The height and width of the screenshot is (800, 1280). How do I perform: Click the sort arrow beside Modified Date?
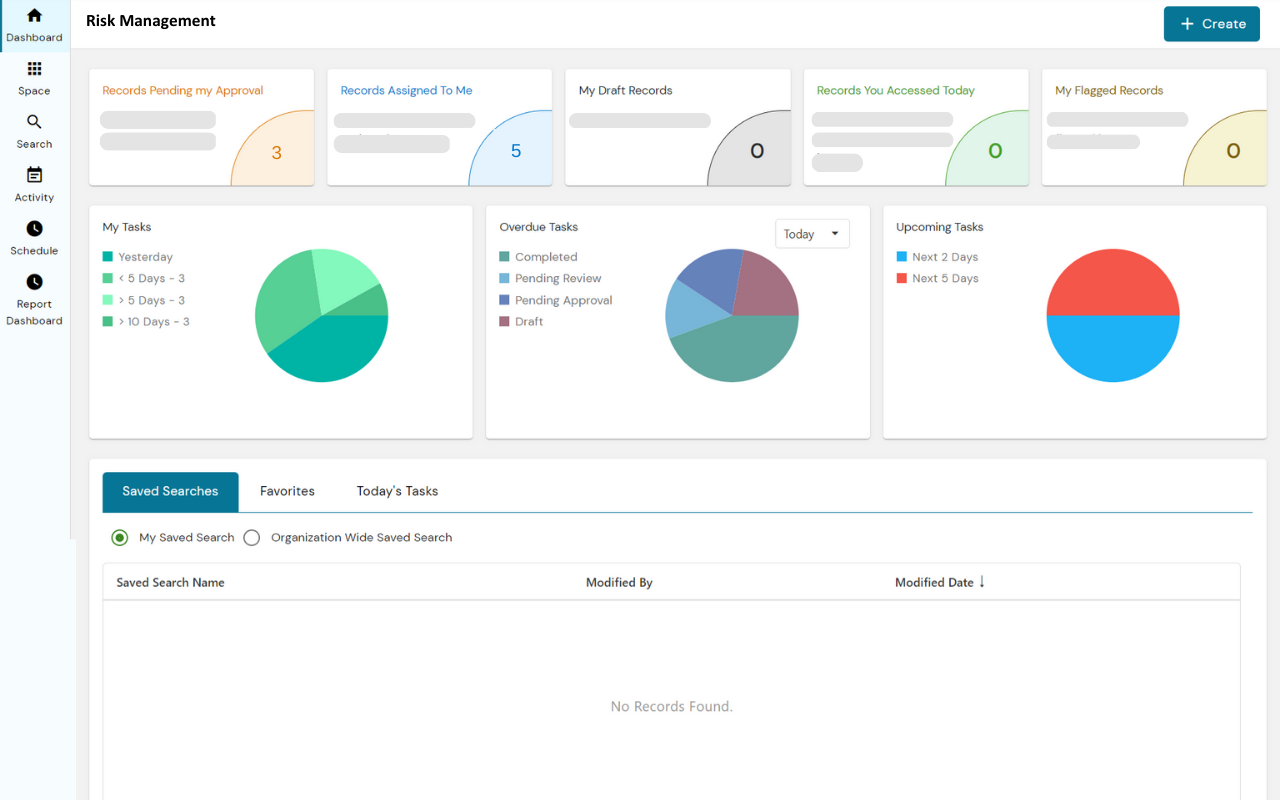(982, 582)
